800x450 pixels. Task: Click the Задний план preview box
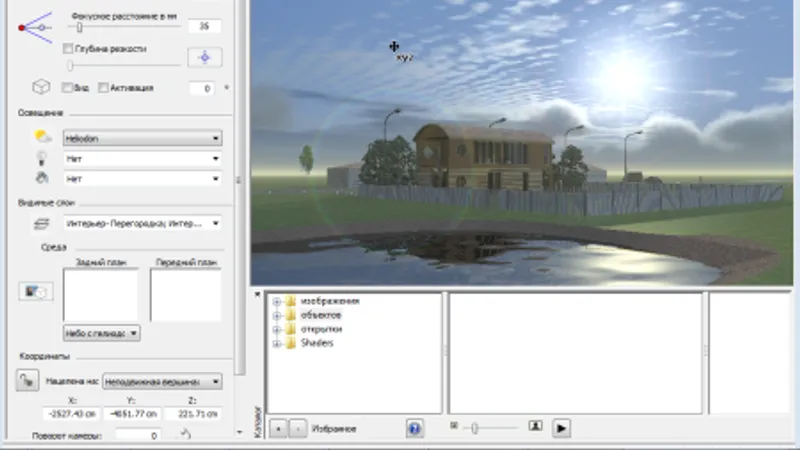click(x=101, y=295)
